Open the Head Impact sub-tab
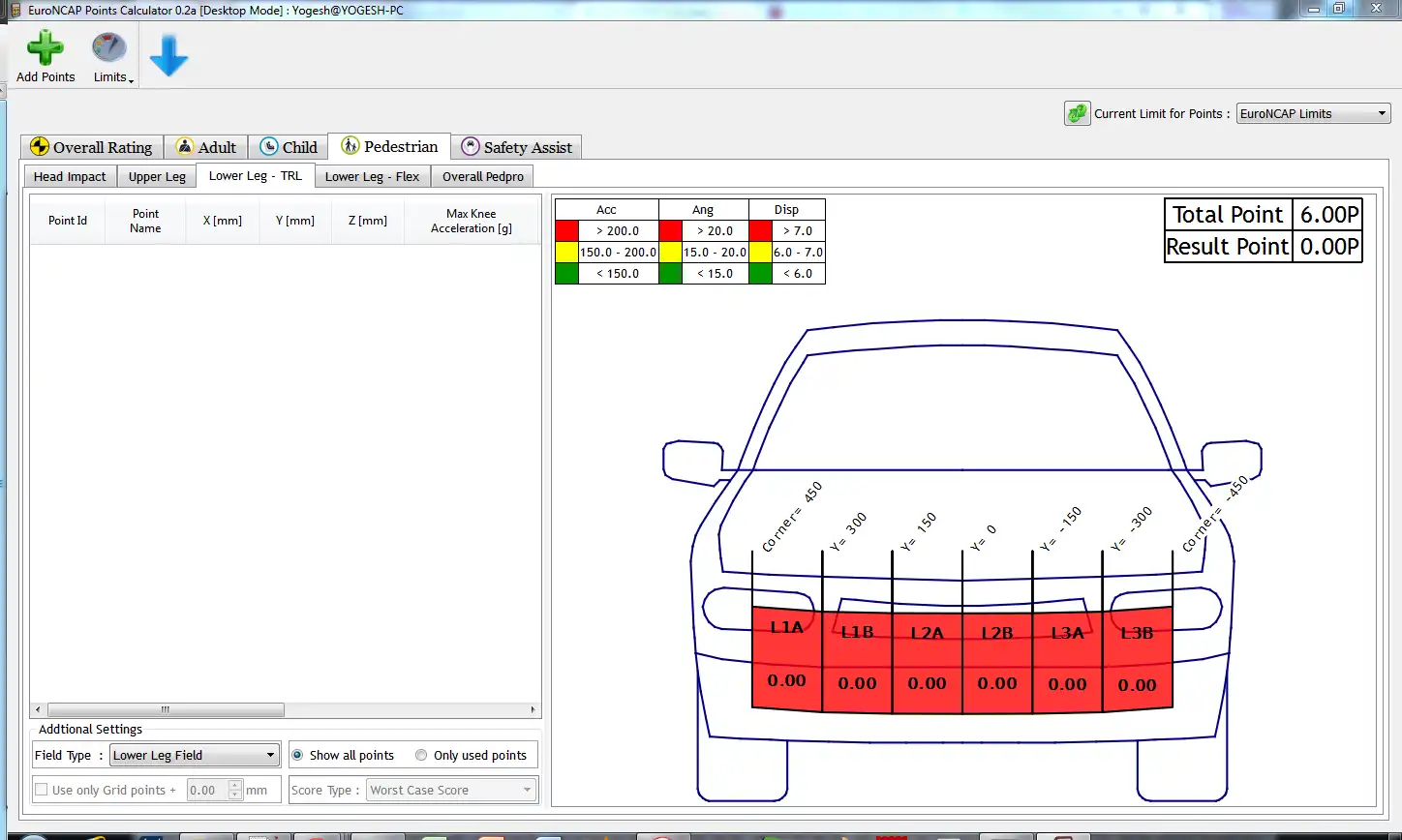 pos(70,176)
